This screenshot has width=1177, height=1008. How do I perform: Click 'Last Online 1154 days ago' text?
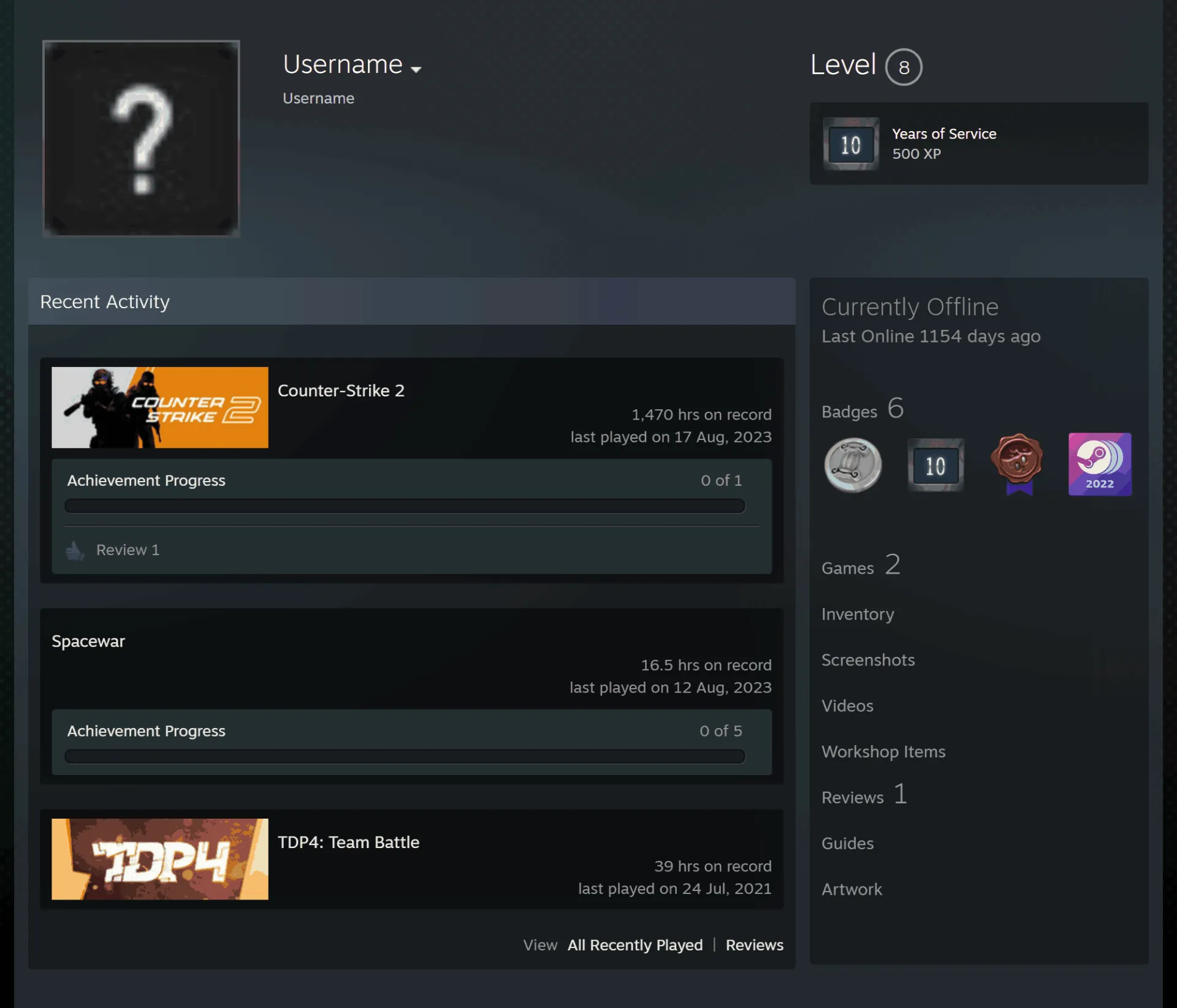tap(931, 336)
